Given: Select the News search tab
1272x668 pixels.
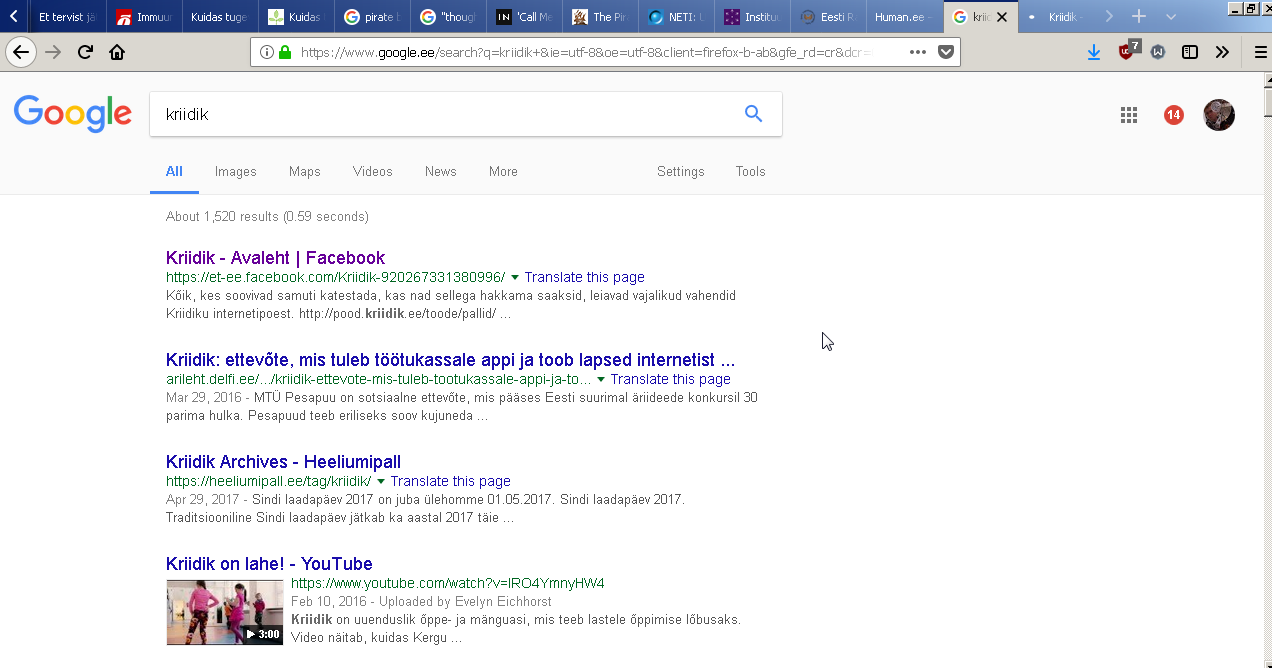Looking at the screenshot, I should [440, 171].
